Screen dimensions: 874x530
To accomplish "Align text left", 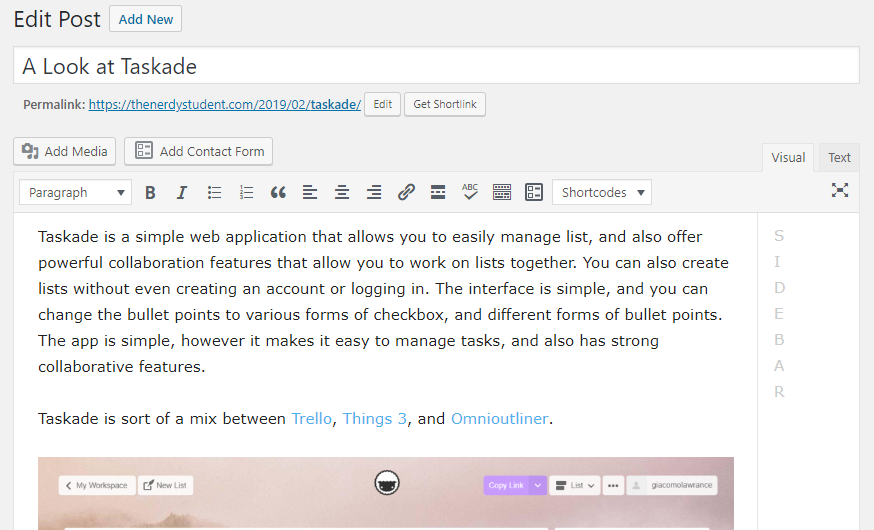I will pyautogui.click(x=310, y=192).
